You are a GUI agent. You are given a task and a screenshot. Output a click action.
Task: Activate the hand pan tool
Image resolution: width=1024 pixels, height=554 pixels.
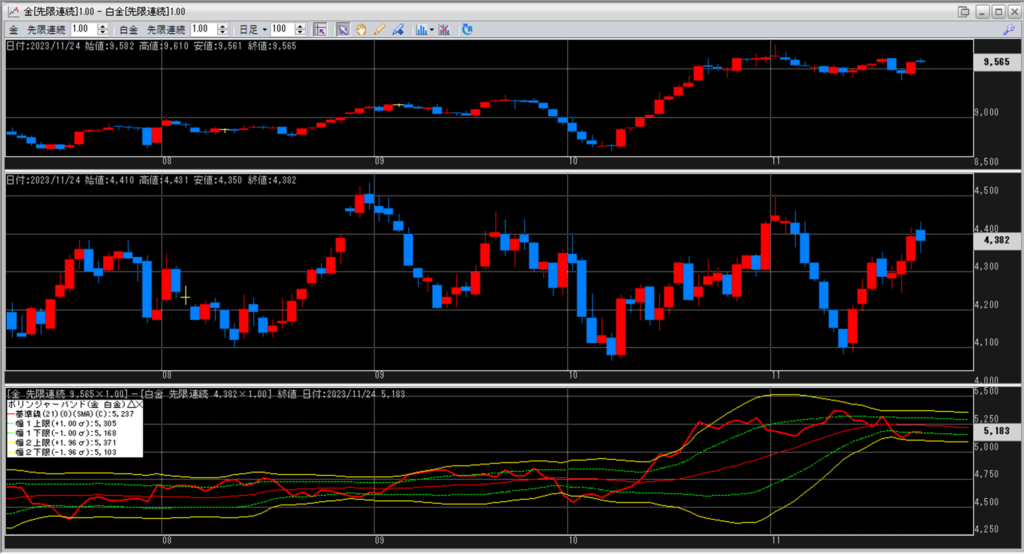pos(361,30)
